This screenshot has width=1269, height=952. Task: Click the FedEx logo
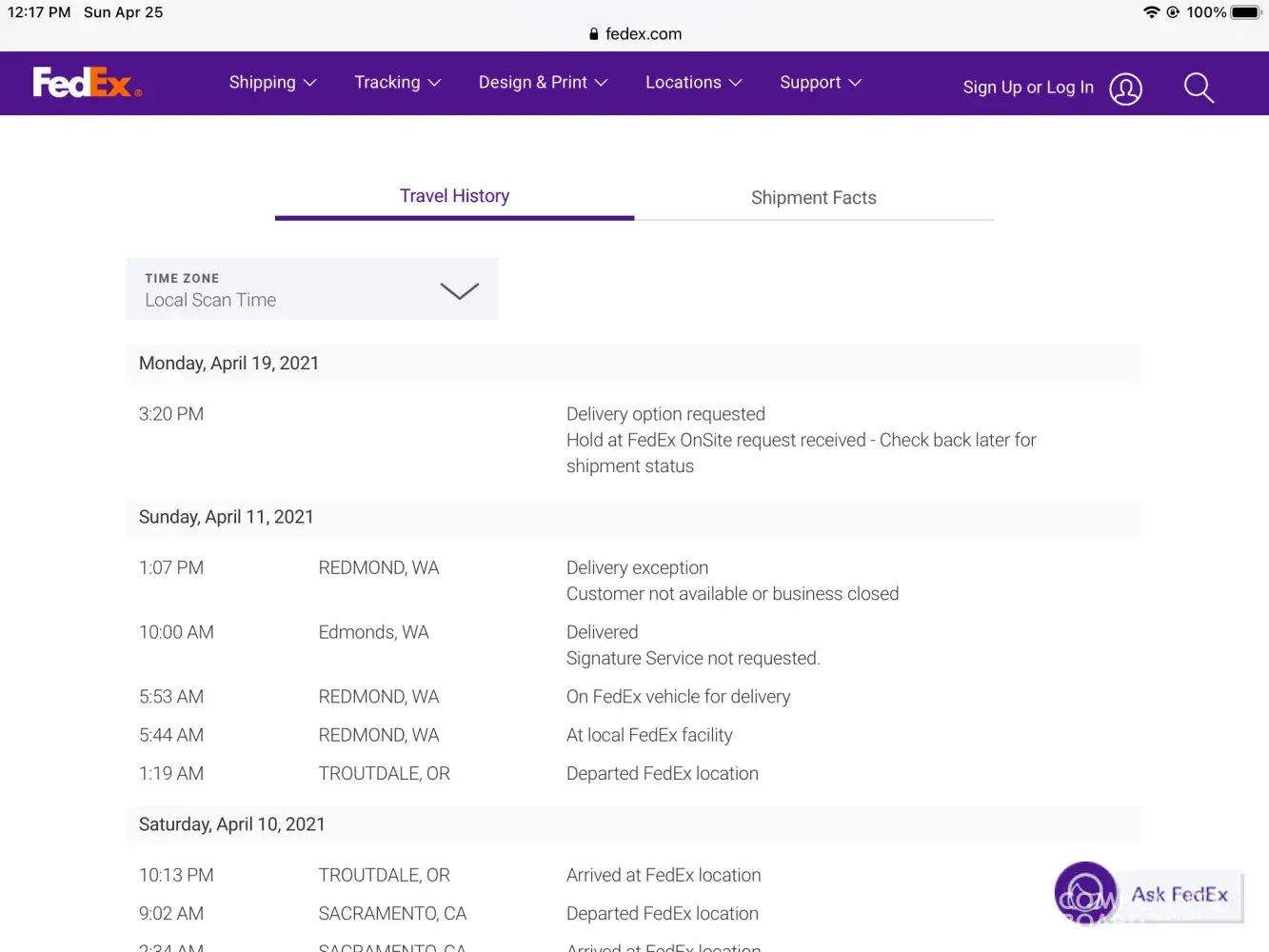pyautogui.click(x=87, y=83)
